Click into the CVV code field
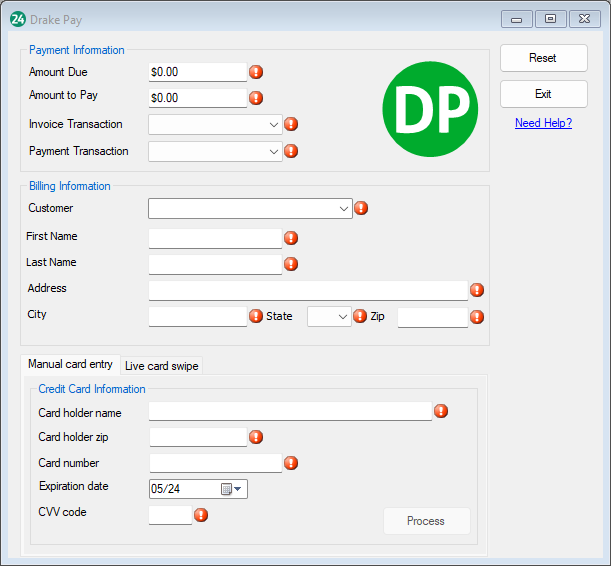Screen dimensions: 611x566 170,515
